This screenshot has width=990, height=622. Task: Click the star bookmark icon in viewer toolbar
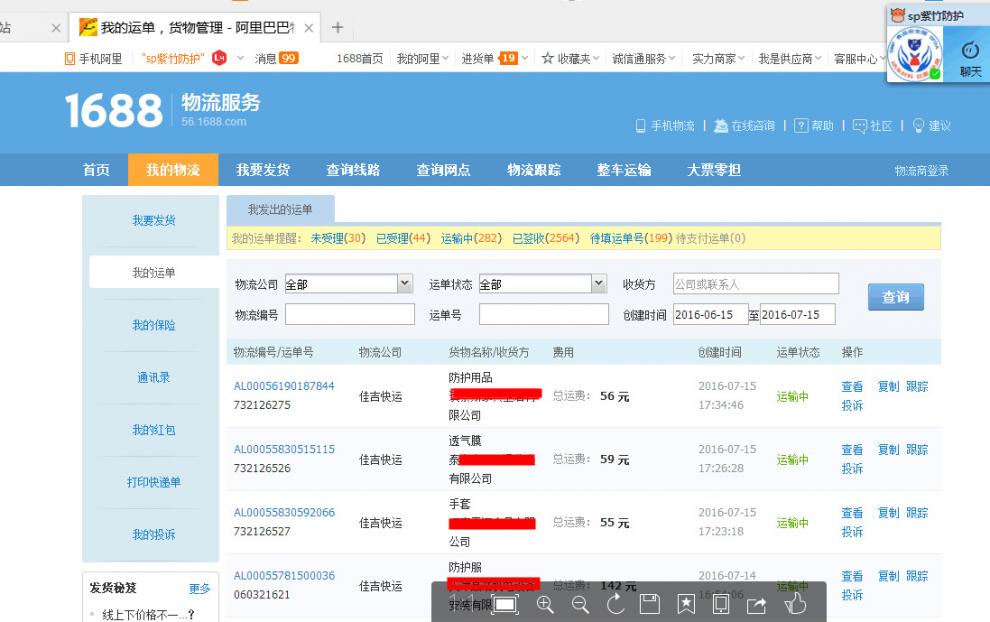pos(686,604)
